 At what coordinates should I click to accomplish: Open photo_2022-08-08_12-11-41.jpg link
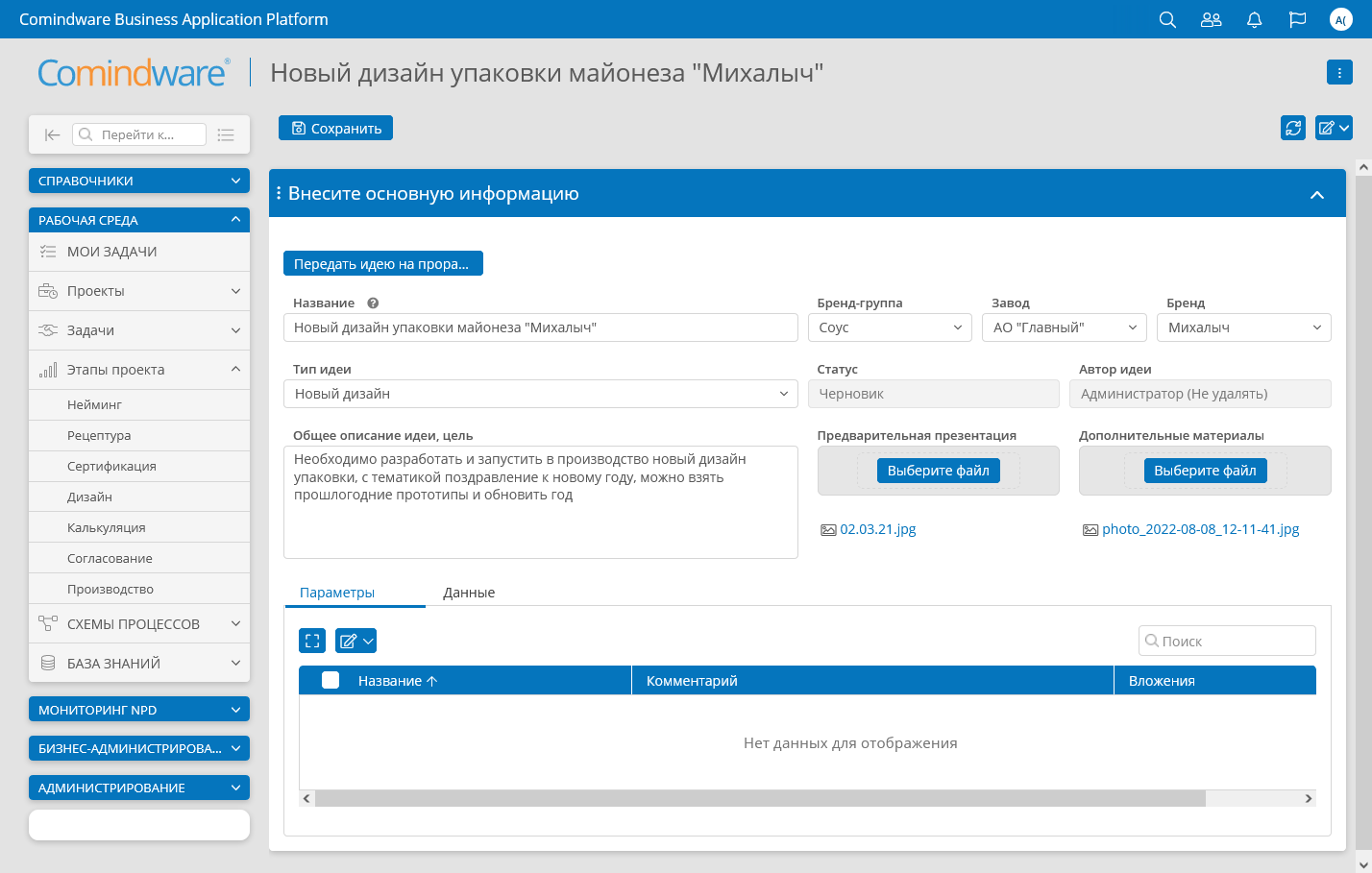click(1201, 529)
